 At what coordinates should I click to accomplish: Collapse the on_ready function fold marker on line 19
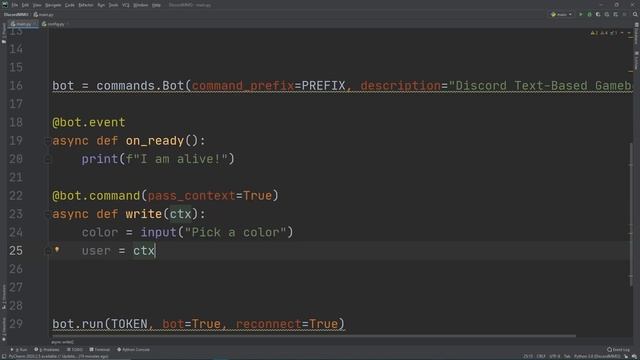pos(47,141)
